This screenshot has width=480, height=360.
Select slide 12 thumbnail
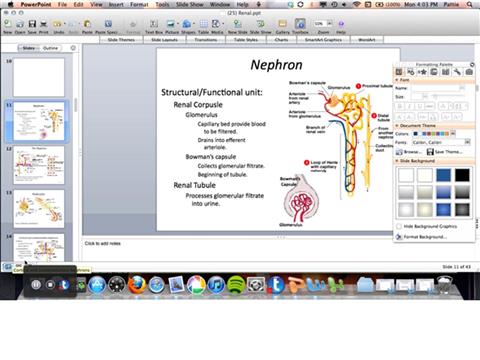(39, 165)
